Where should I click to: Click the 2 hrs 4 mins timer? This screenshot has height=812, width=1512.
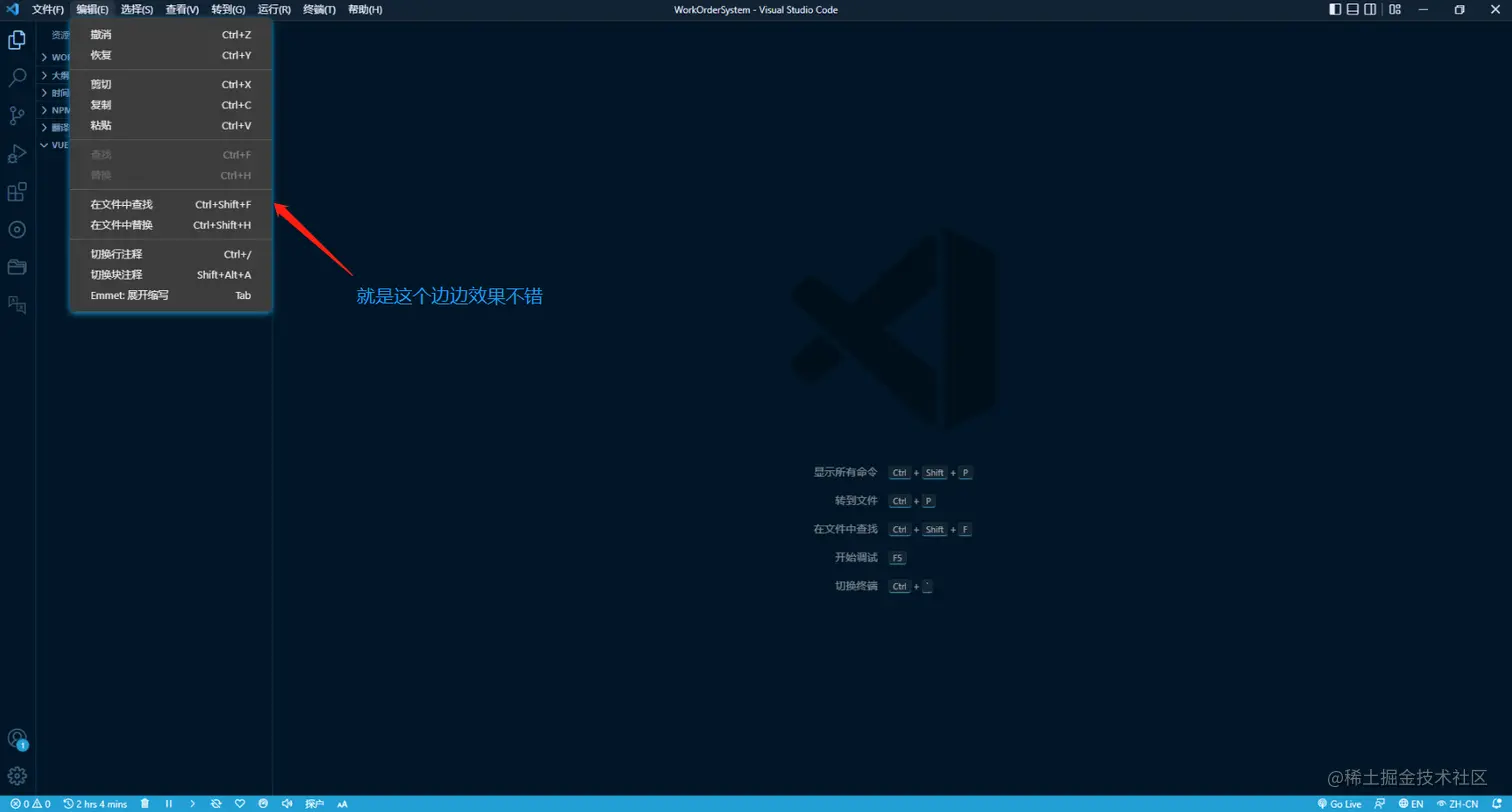pos(95,804)
